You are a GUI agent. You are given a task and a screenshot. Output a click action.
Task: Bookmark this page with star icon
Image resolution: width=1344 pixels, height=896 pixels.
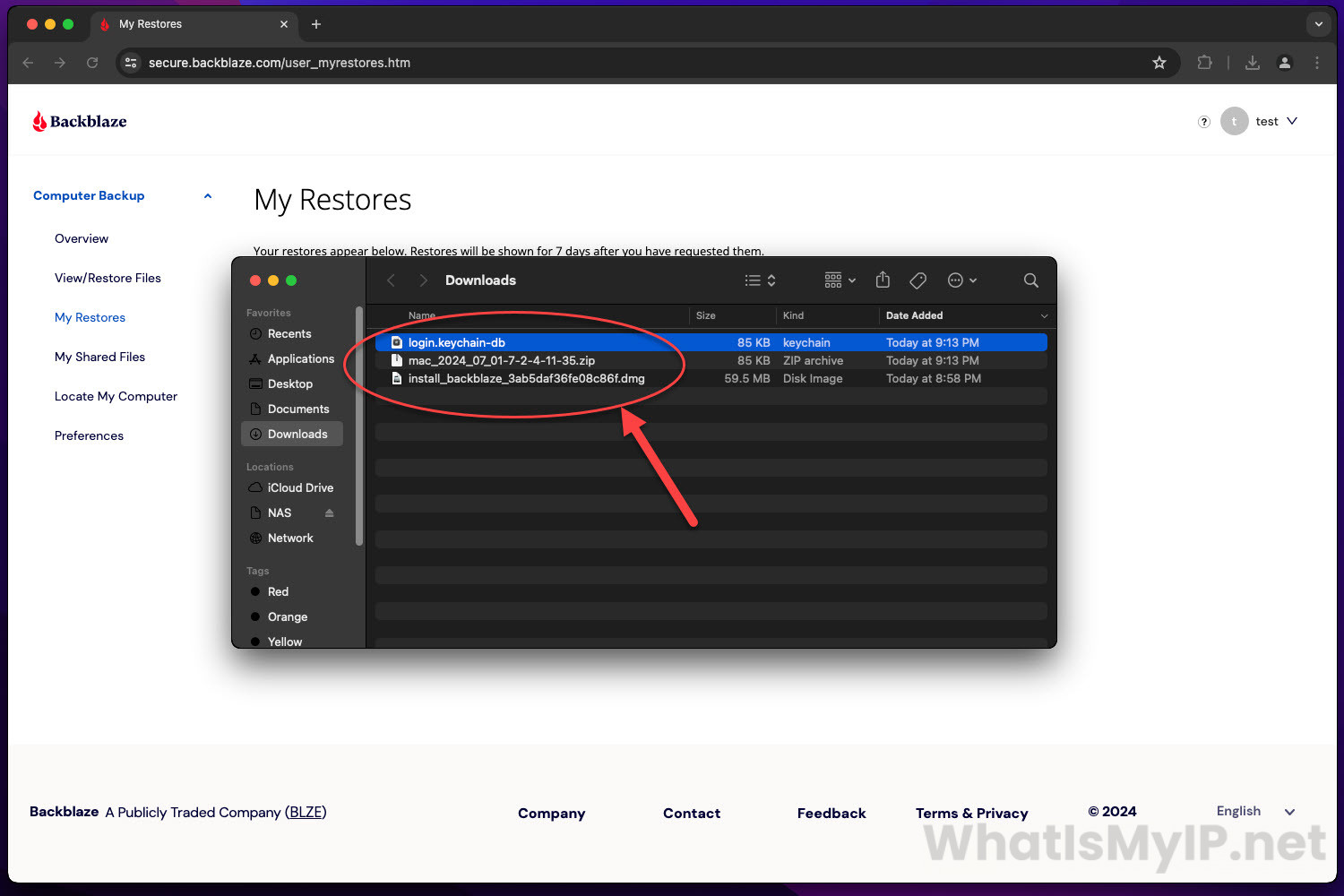[1159, 63]
